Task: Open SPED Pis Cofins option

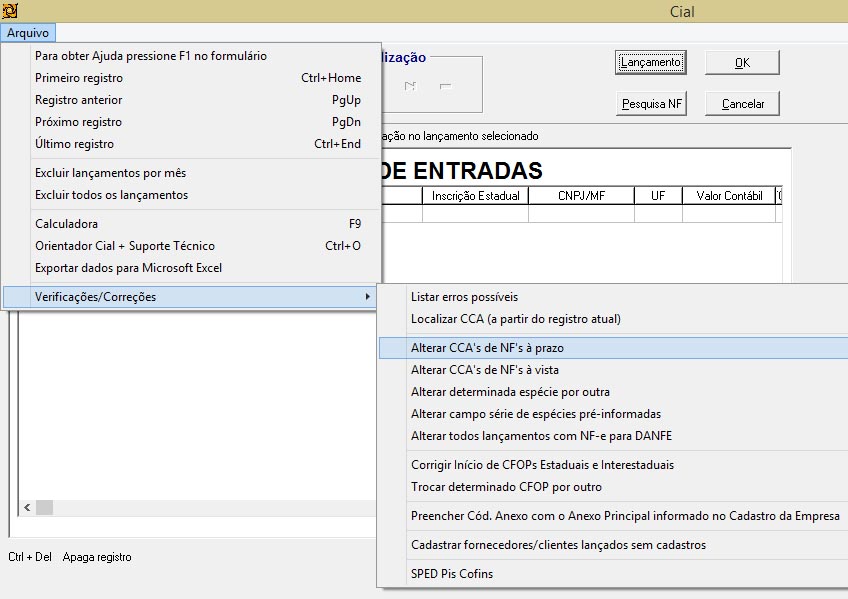Action: coord(452,574)
